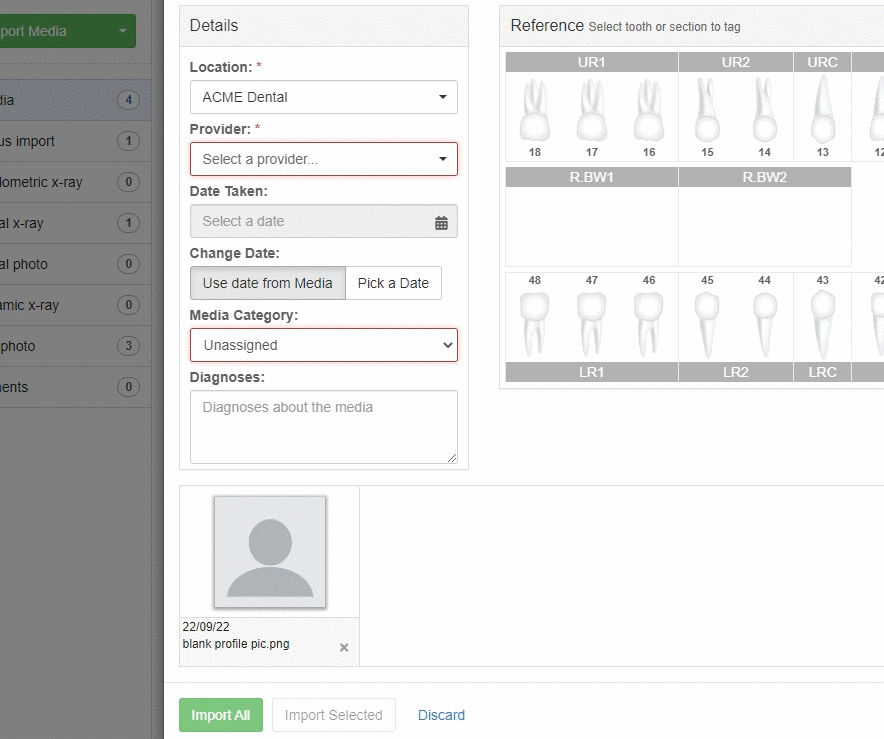884x739 pixels.
Task: Click the Import All button
Action: (220, 715)
